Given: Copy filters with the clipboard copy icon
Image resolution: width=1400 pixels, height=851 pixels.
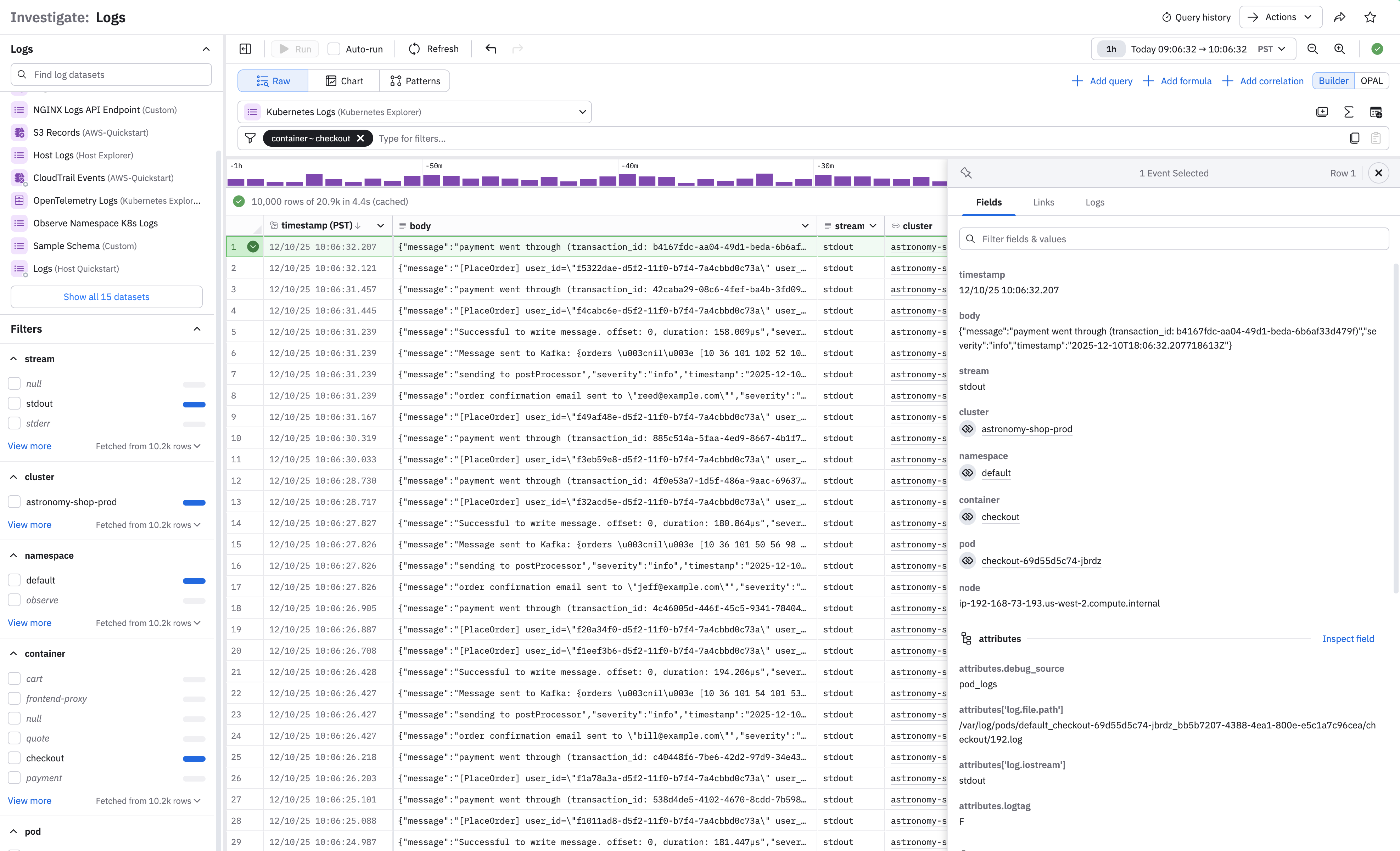Looking at the screenshot, I should (1355, 138).
